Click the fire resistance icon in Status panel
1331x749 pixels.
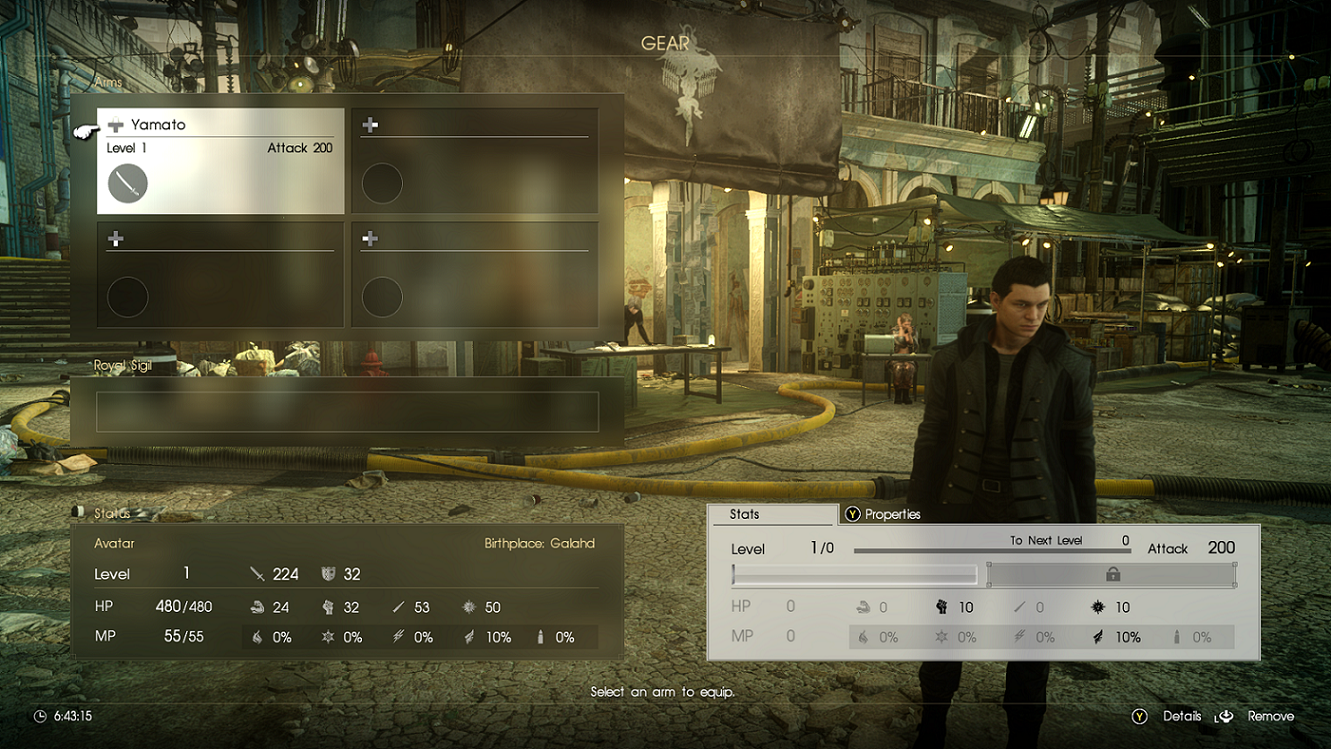coord(257,637)
